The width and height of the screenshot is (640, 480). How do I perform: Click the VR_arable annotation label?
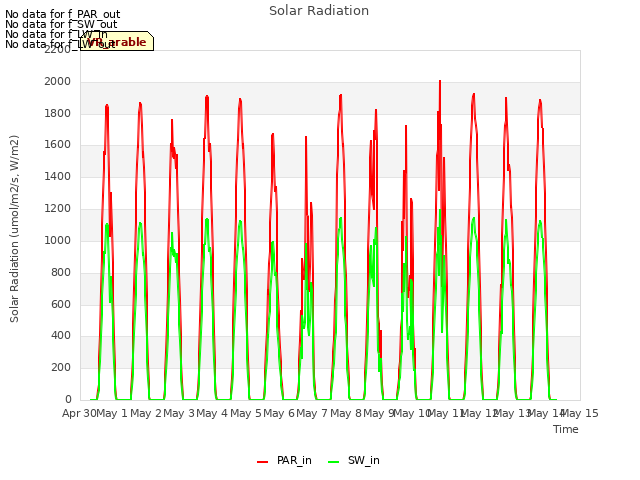[117, 41]
